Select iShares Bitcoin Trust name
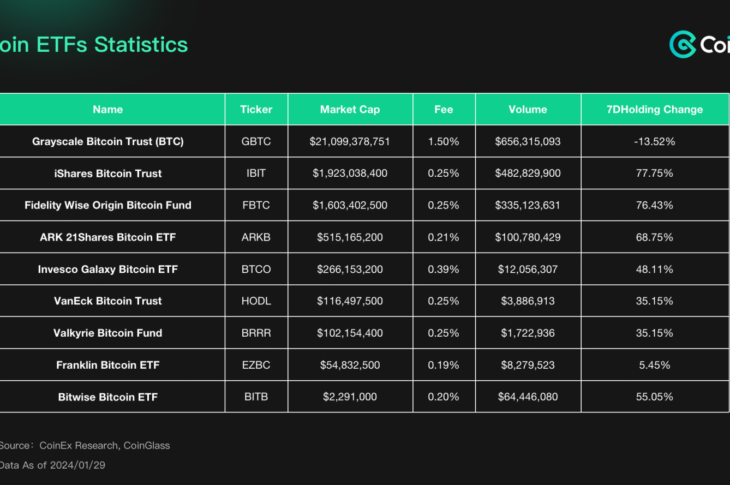The image size is (730, 485). [x=108, y=173]
